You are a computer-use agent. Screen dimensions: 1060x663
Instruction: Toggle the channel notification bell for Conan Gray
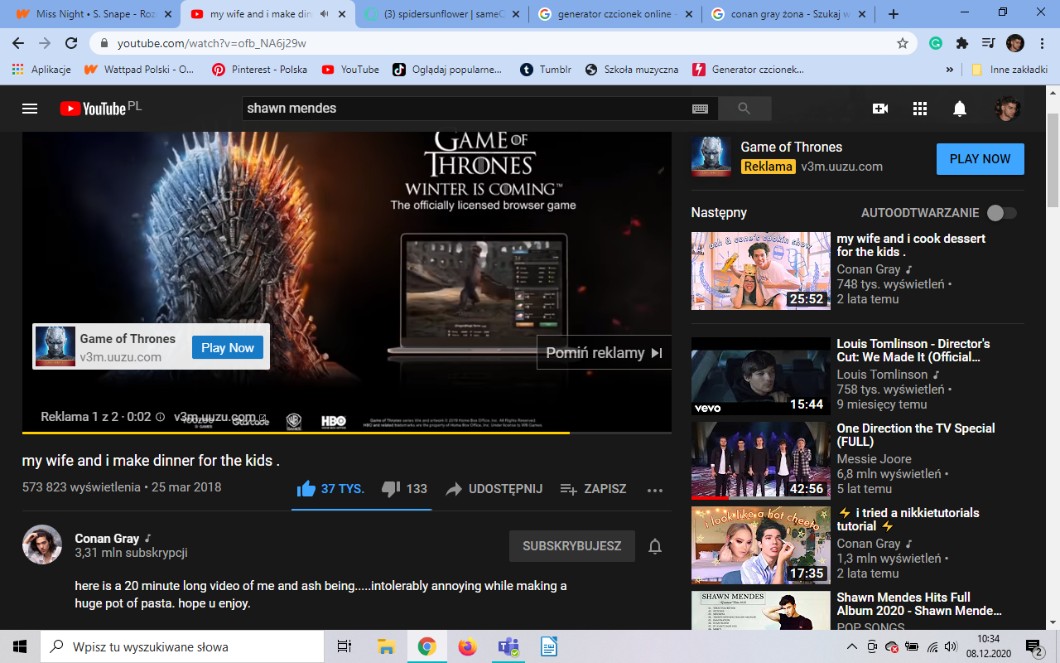click(655, 546)
